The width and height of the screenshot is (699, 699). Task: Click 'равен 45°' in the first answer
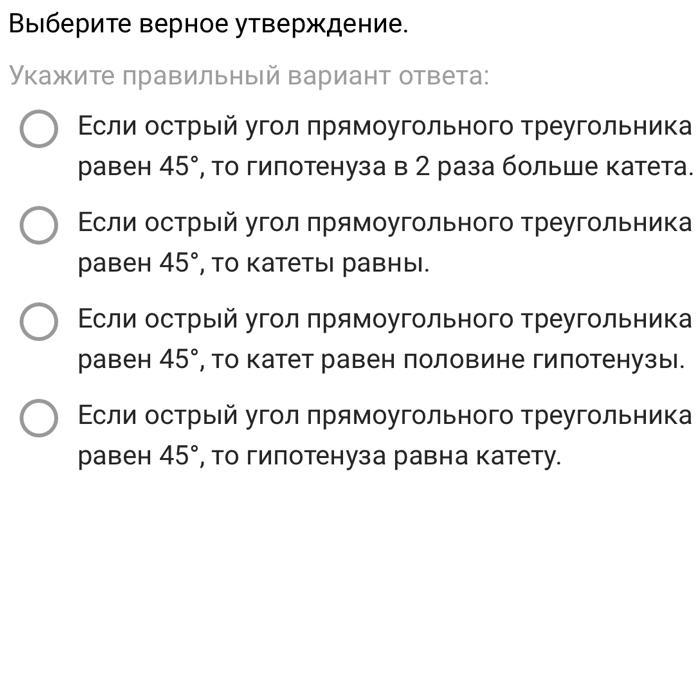pos(138,167)
